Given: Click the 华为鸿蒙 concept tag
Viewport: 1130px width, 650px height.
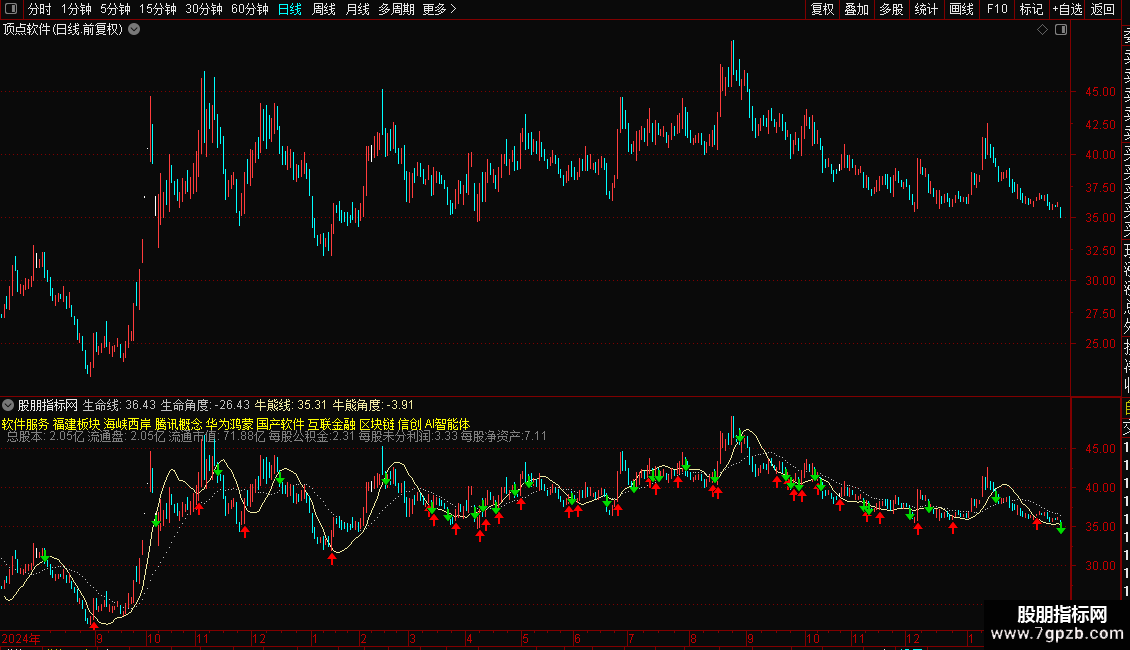Looking at the screenshot, I should [229, 424].
